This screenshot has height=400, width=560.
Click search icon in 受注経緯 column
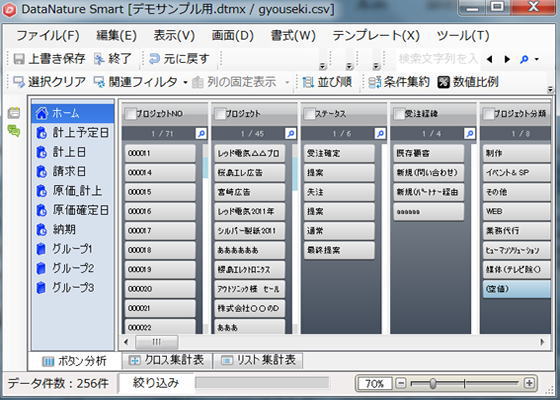click(x=470, y=134)
